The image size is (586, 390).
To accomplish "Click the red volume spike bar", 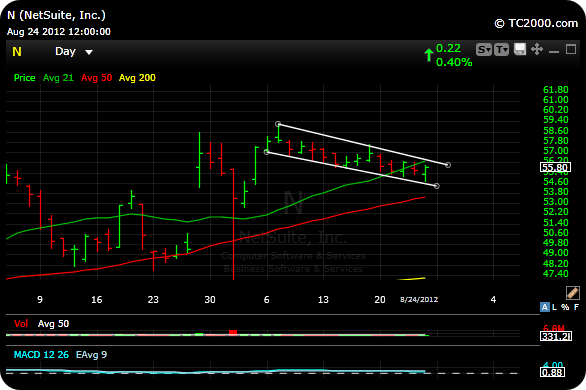I will pos(233,332).
